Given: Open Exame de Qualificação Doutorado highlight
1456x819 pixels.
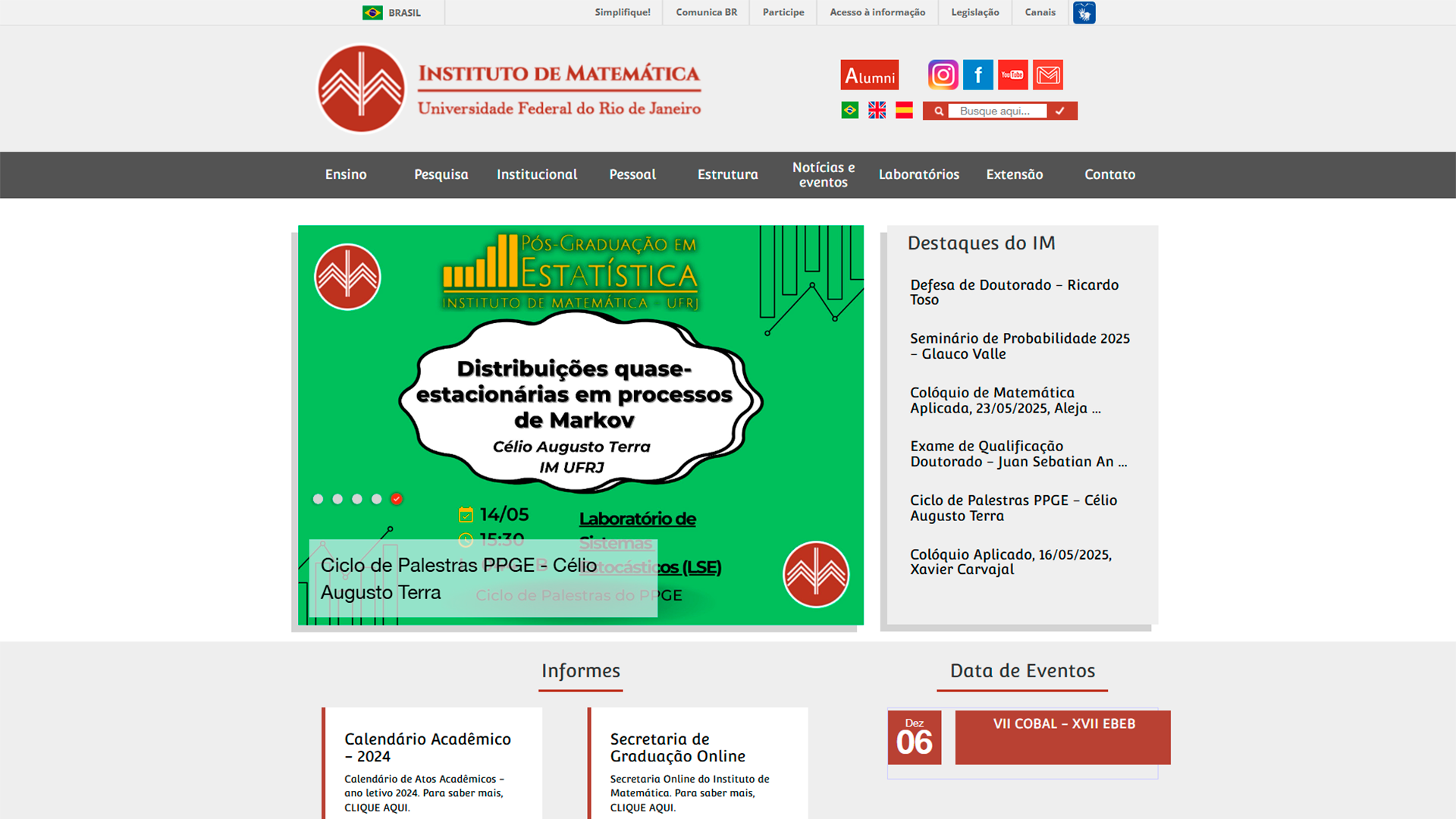Looking at the screenshot, I should 1018,453.
